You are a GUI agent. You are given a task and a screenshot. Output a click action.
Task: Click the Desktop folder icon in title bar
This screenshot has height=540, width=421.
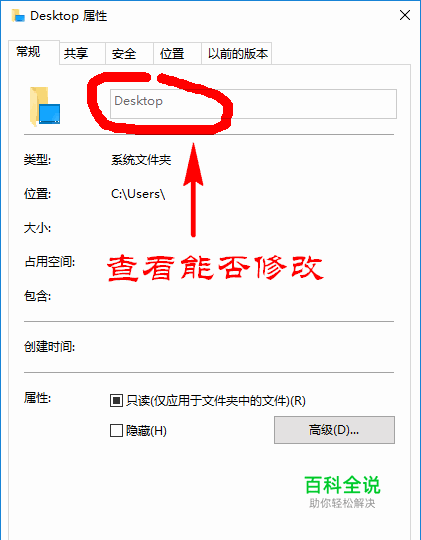pos(18,16)
